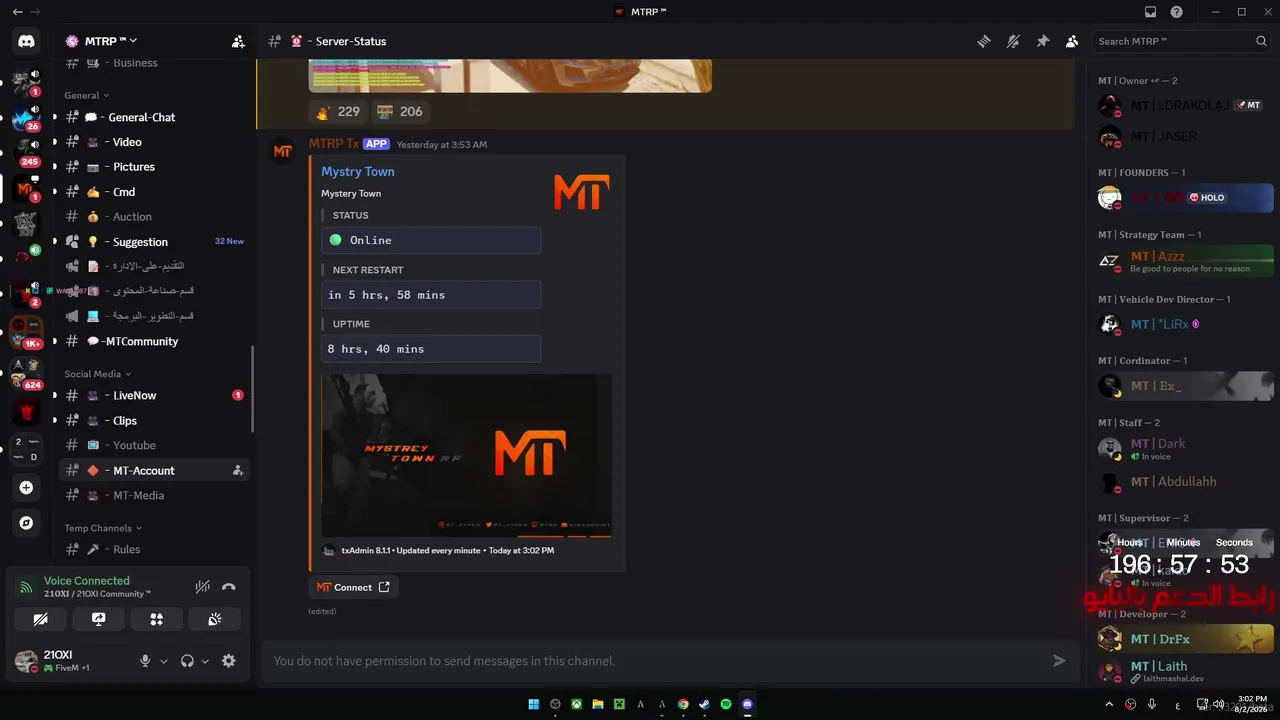Open member MT | Abdullahh profile
Viewport: 1280px width, 720px height.
1185,482
